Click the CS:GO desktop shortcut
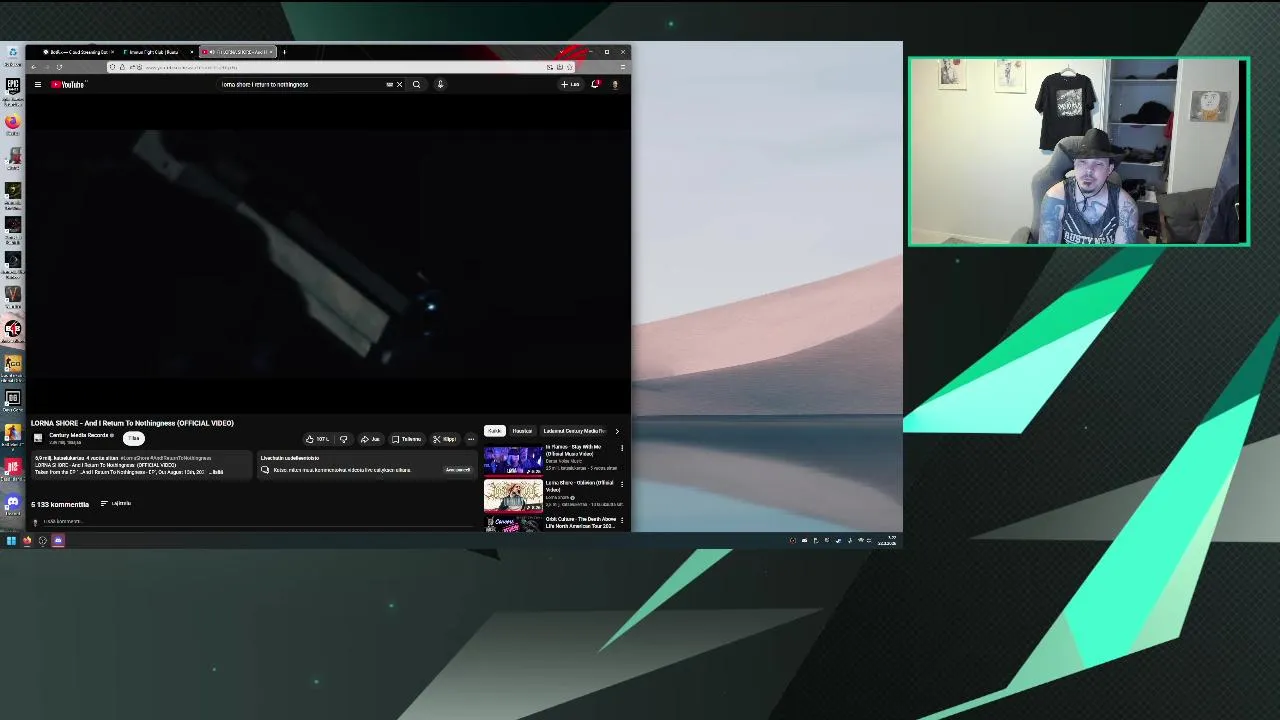This screenshot has height=720, width=1280. tap(13, 365)
